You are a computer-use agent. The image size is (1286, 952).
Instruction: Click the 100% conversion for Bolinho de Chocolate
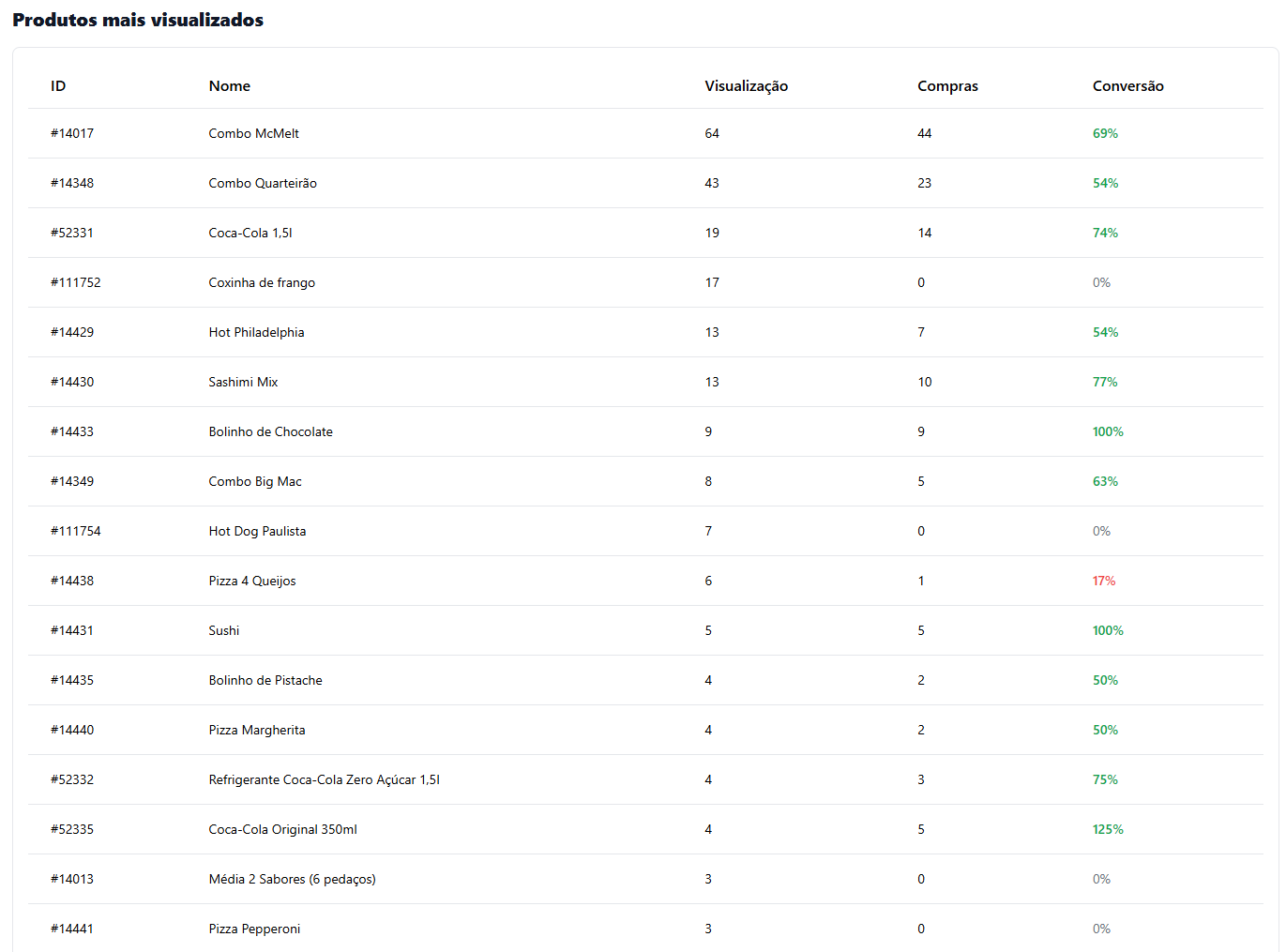click(x=1108, y=431)
